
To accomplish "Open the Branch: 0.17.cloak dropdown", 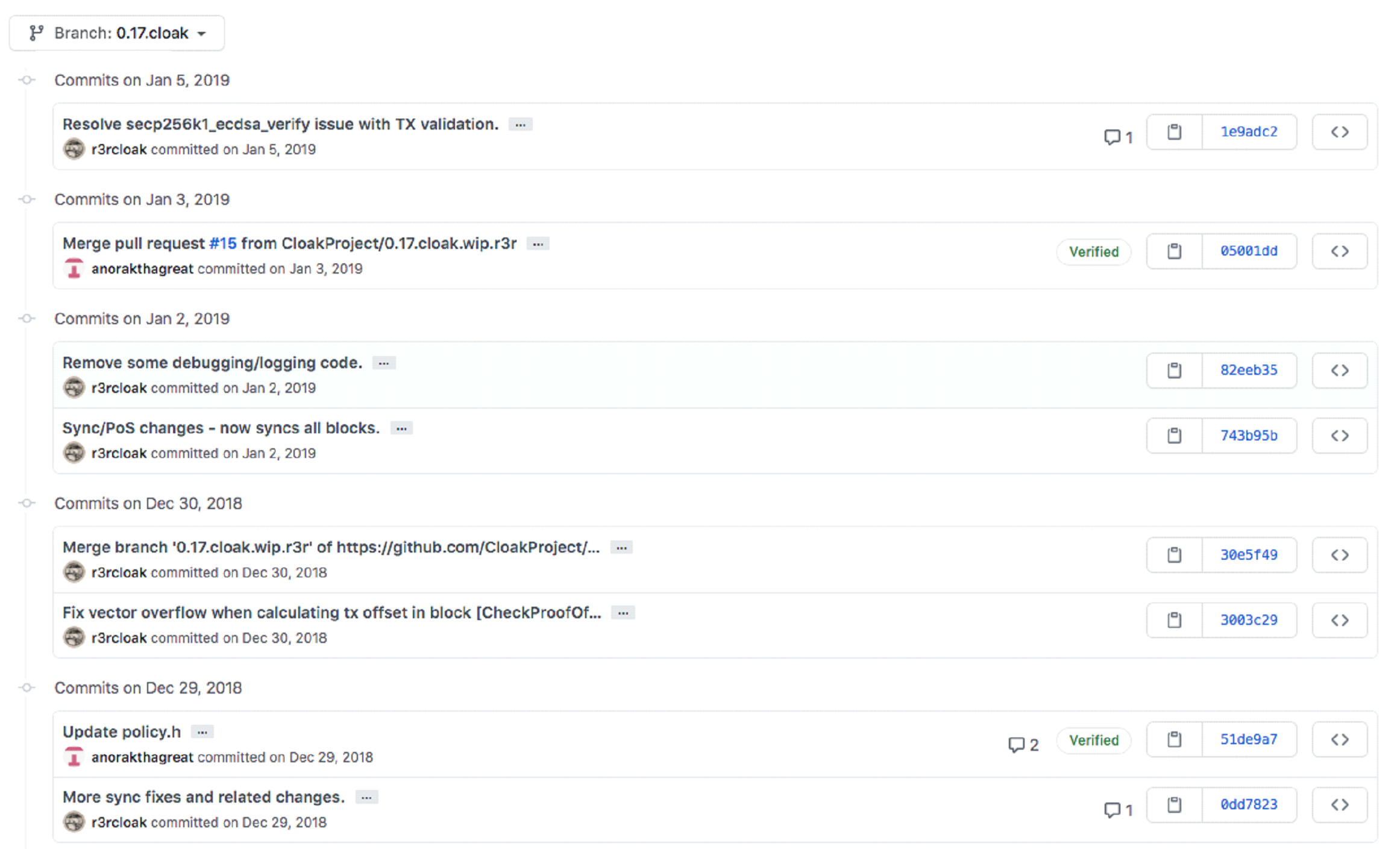I will [x=117, y=33].
